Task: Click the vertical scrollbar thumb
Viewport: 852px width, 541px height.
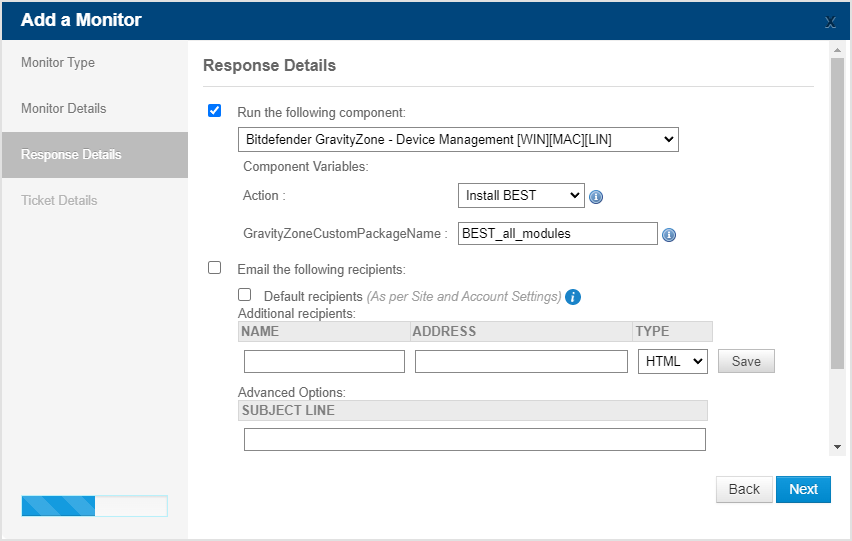Action: 837,213
